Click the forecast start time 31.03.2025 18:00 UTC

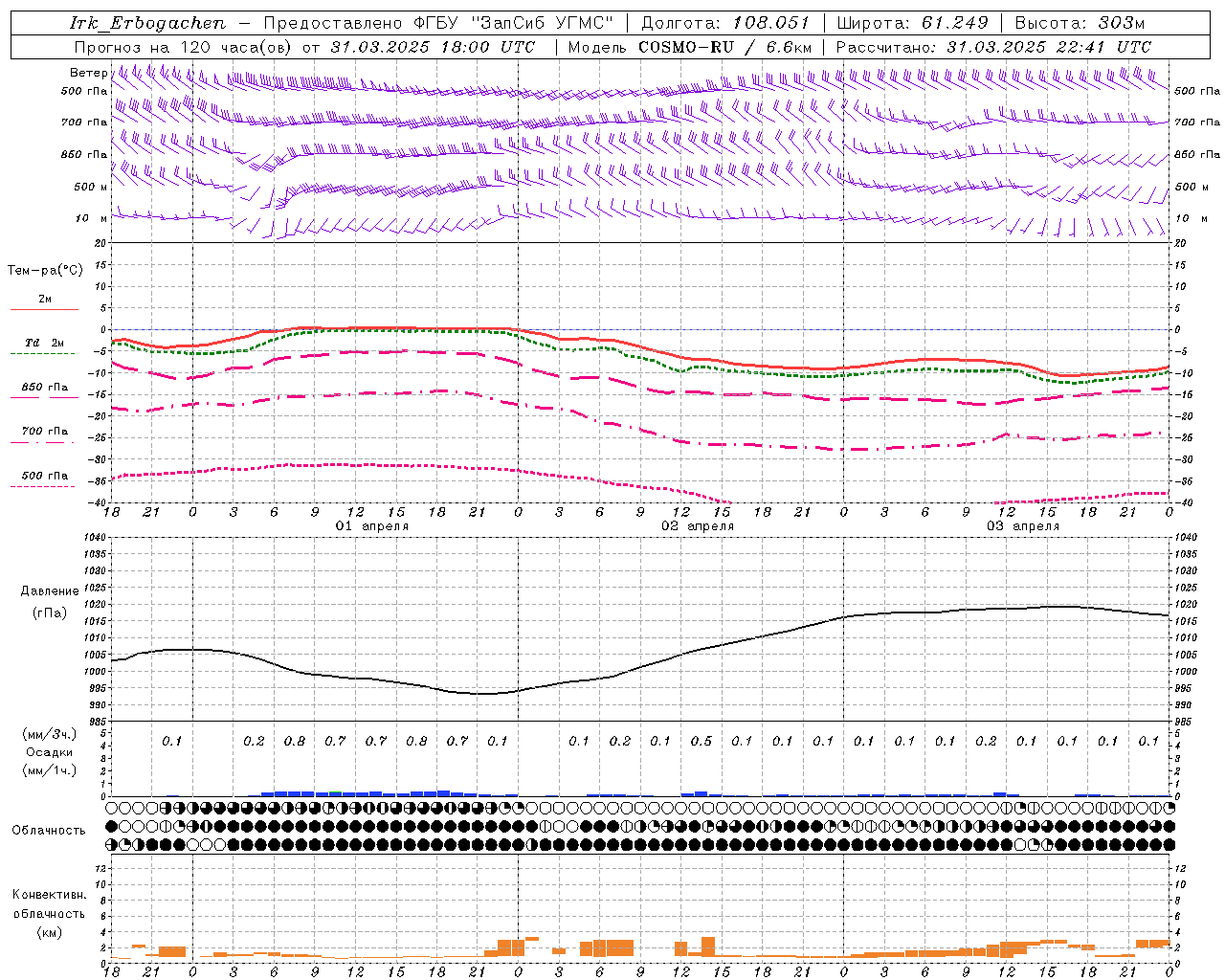433,47
